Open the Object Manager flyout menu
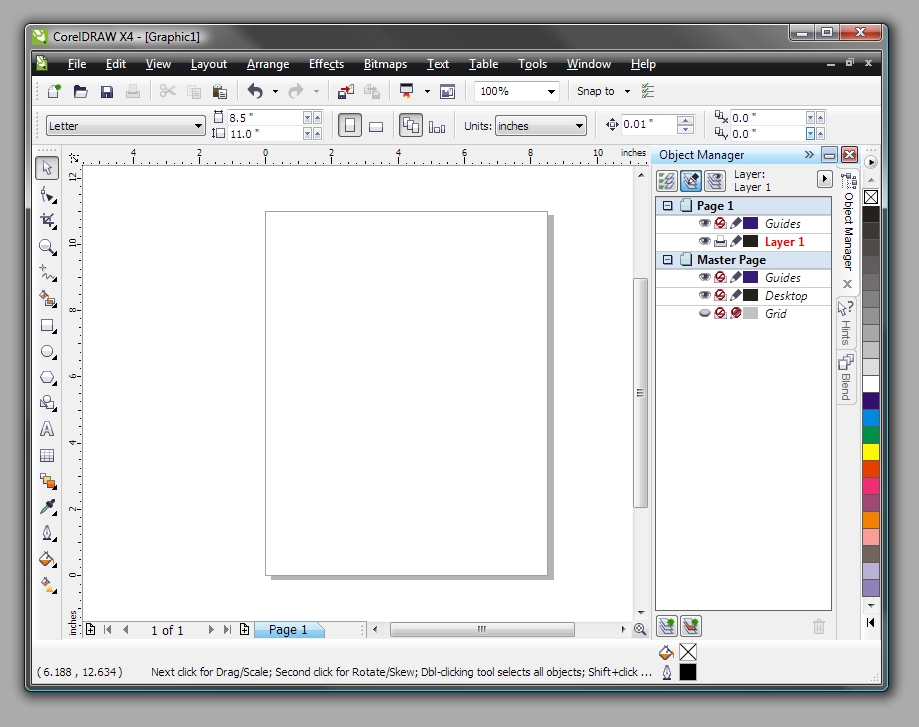 [824, 178]
